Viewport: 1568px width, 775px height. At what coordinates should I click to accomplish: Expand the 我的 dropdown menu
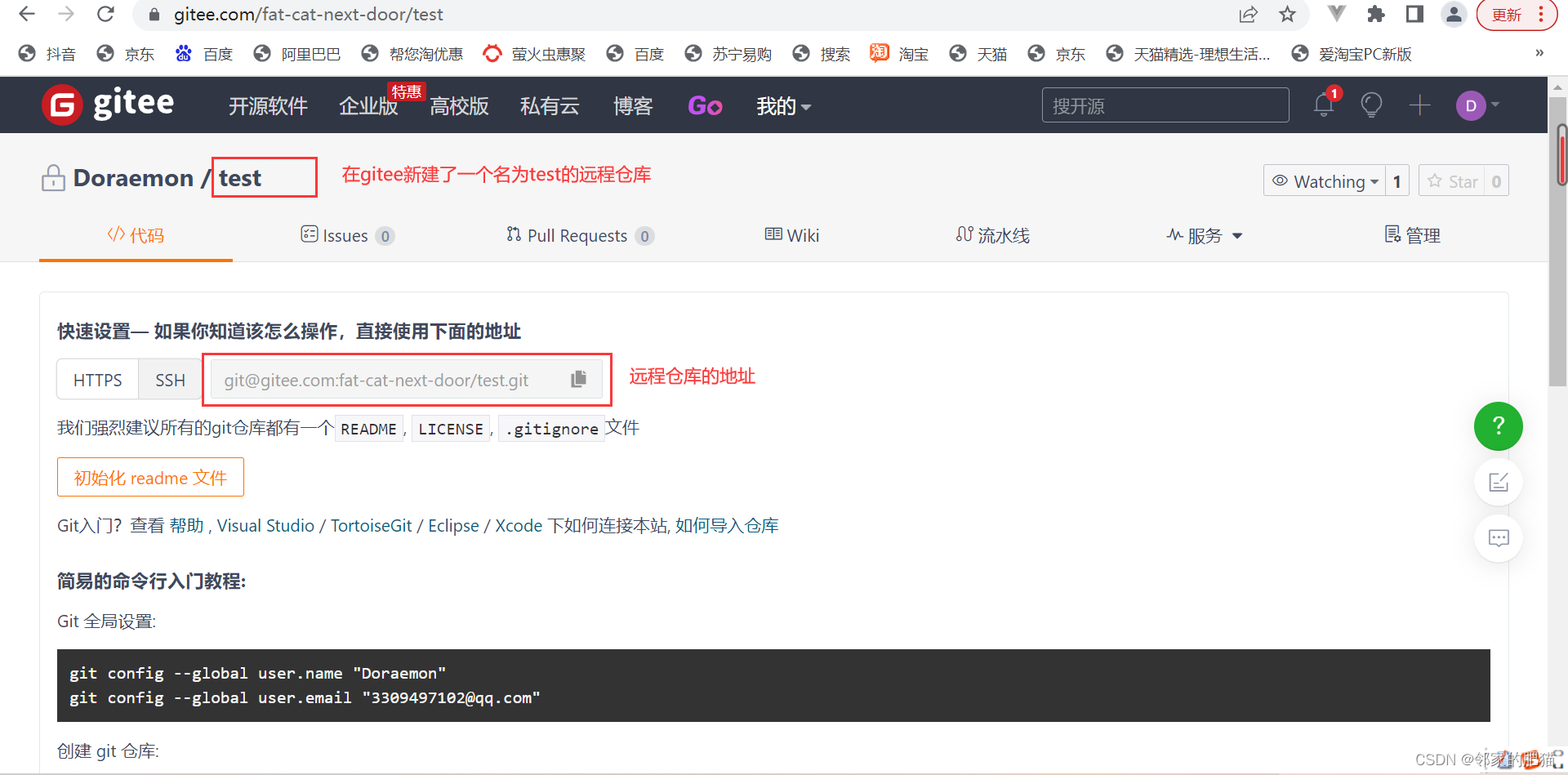[x=783, y=106]
